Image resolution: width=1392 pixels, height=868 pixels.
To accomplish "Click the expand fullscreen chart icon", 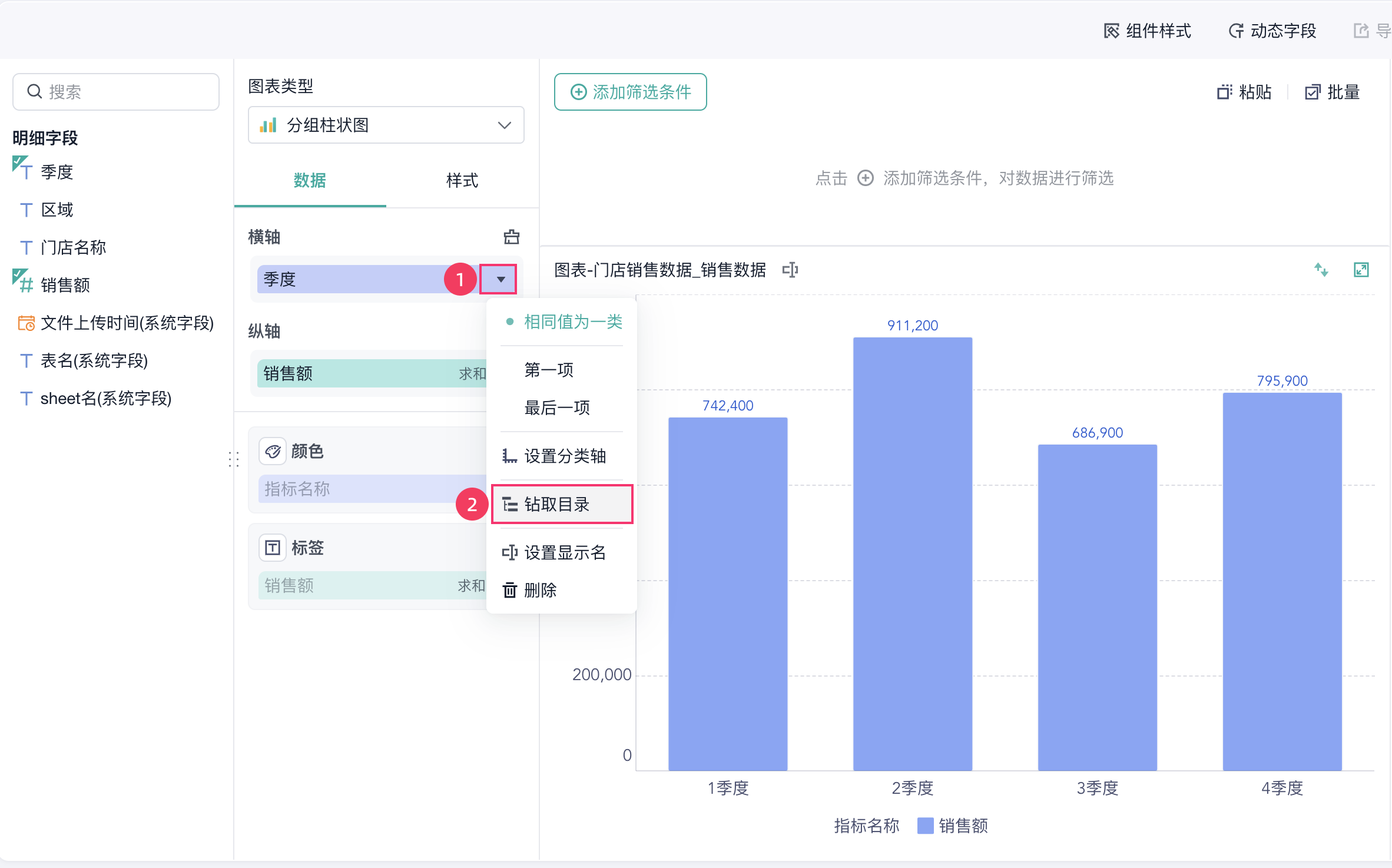I will click(1361, 270).
